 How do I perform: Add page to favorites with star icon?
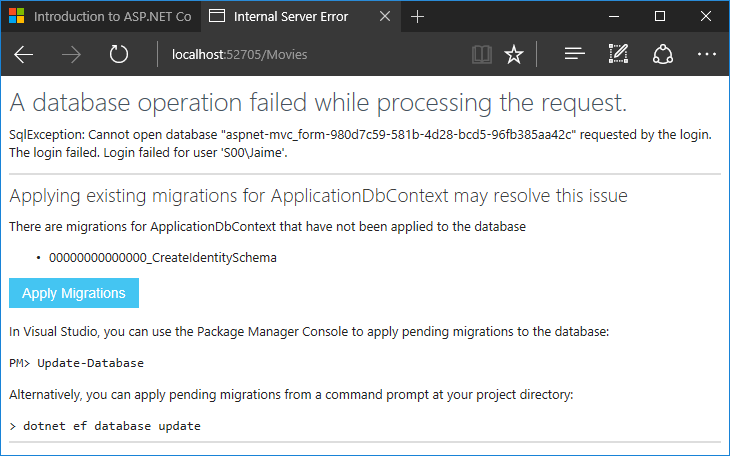click(x=514, y=54)
